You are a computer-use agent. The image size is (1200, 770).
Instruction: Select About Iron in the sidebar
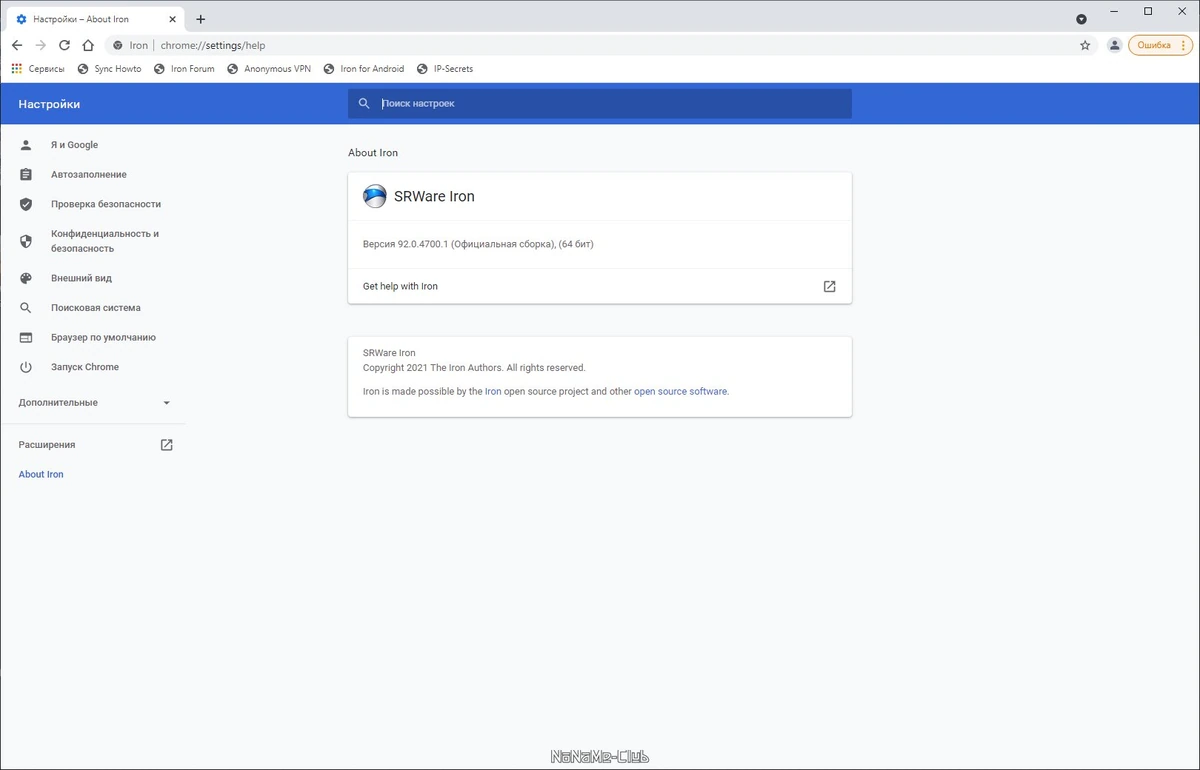click(x=41, y=474)
